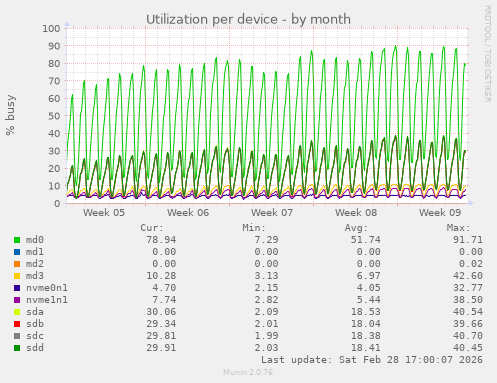Select the sdb legend label
This screenshot has width=497, height=383.
pyautogui.click(x=35, y=324)
